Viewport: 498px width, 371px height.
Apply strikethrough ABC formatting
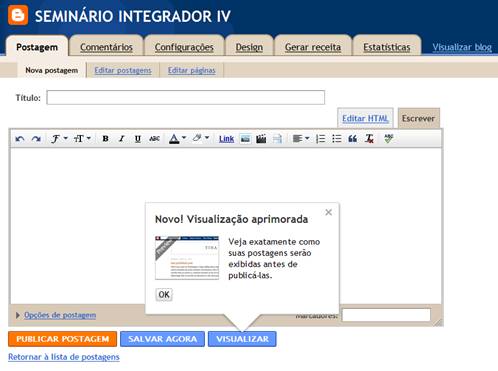[154, 139]
